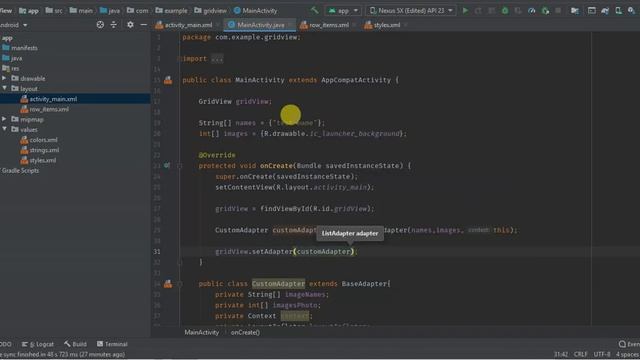Click the scroll-from-source target icon
Viewport: 640px width, 360px height.
pyautogui.click(x=100, y=25)
